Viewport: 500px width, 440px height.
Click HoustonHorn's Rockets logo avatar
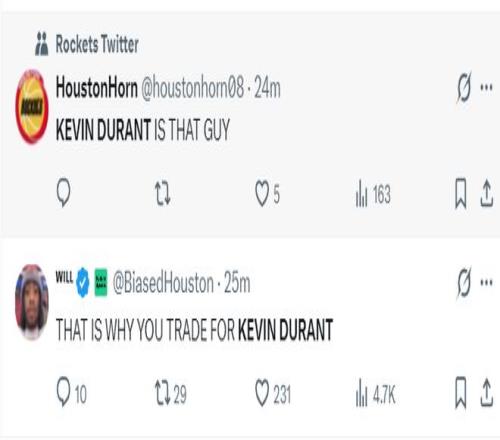(x=32, y=107)
